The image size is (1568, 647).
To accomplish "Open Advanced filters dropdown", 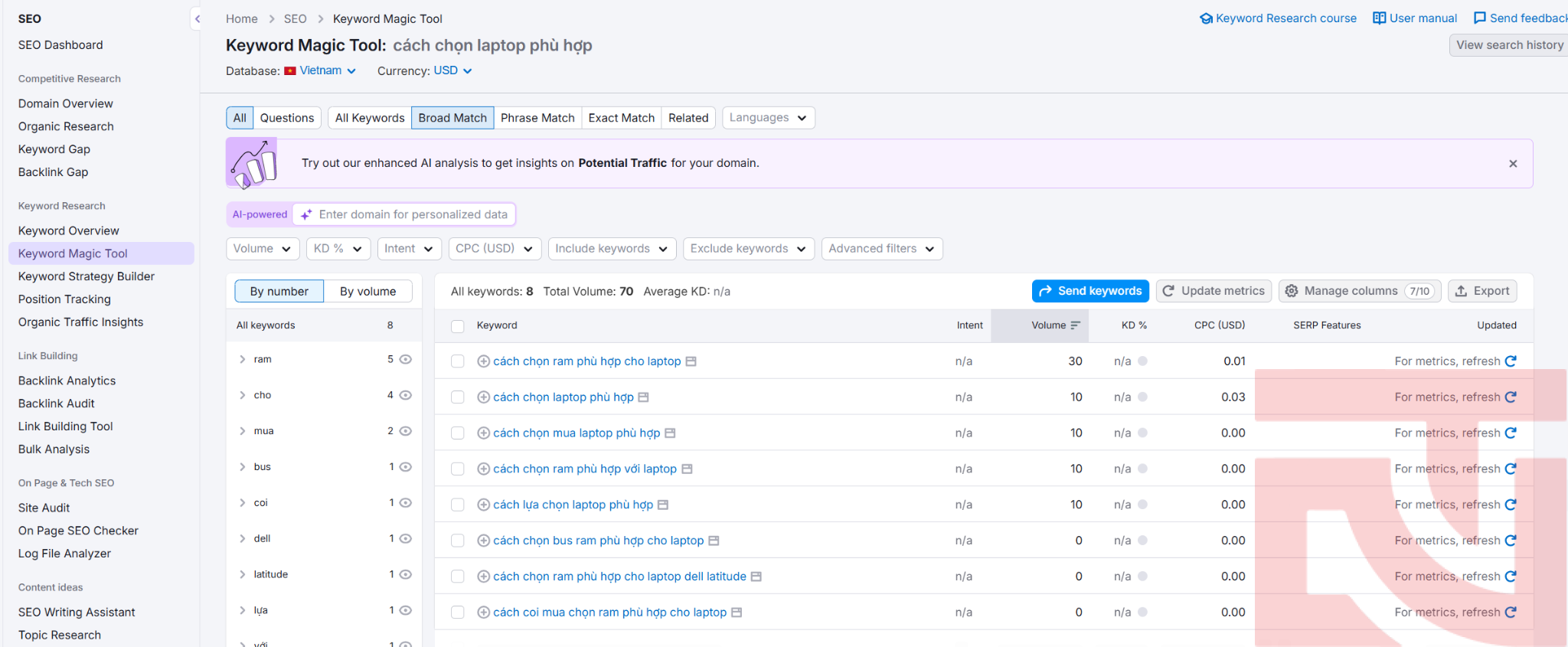I will tap(882, 249).
